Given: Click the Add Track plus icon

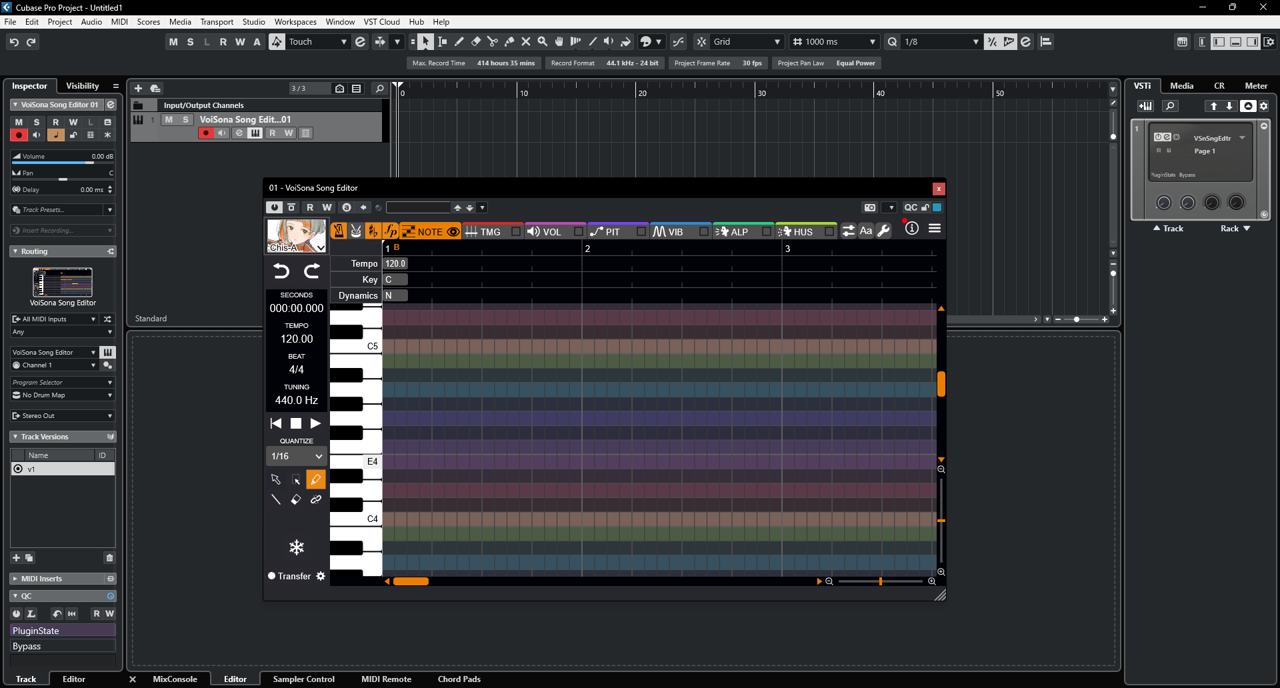Looking at the screenshot, I should pos(138,89).
